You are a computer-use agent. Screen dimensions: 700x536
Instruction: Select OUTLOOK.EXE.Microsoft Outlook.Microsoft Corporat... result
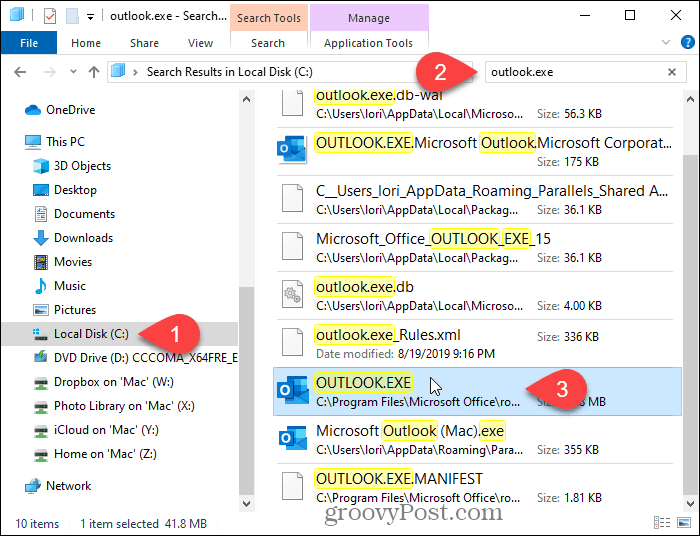point(475,151)
